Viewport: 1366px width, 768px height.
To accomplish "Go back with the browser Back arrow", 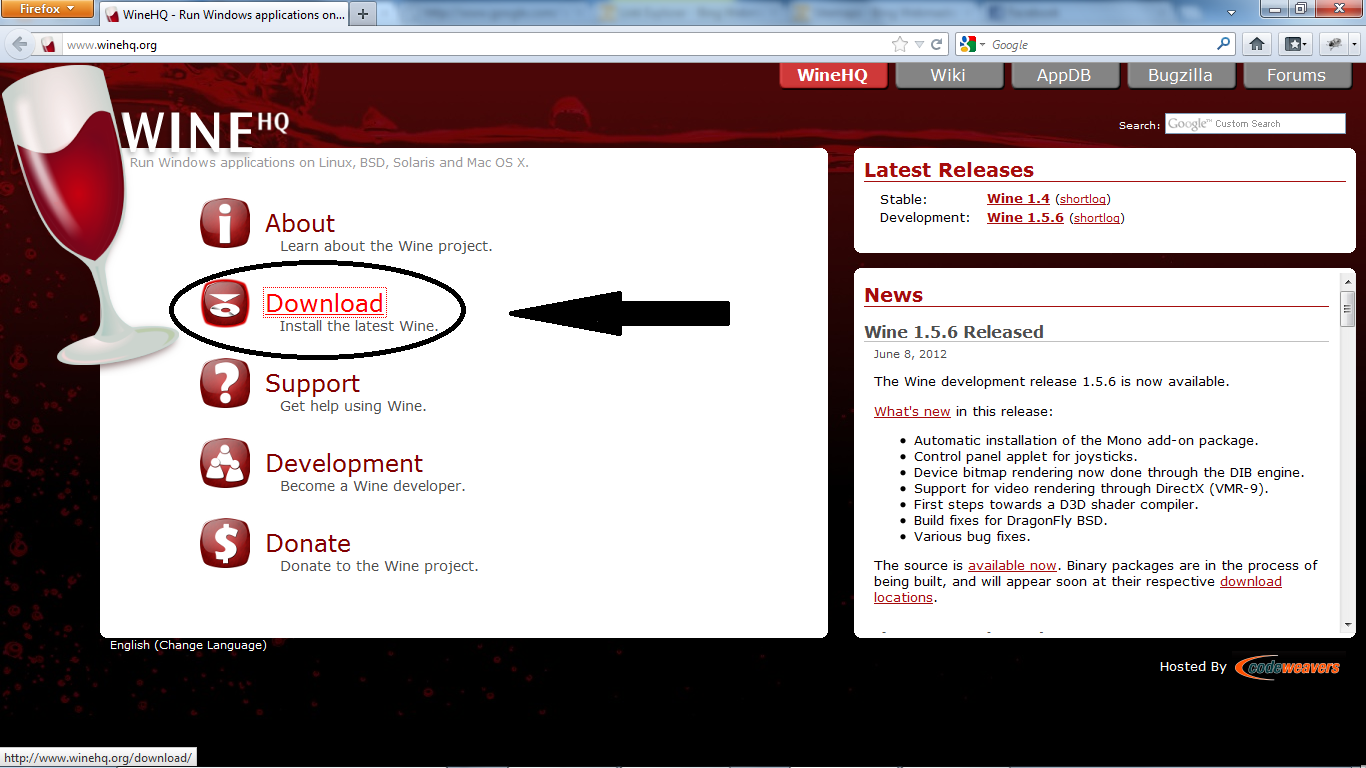I will pos(19,45).
